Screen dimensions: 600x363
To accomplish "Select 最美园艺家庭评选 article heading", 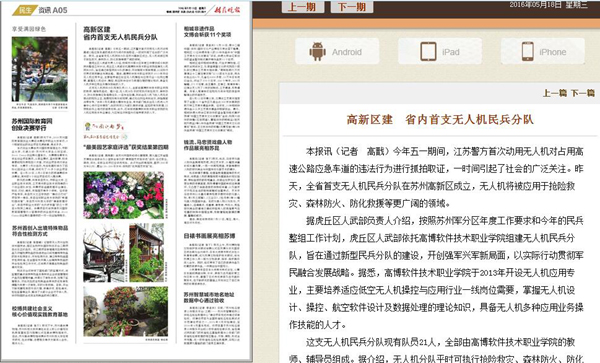I will pos(126,147).
